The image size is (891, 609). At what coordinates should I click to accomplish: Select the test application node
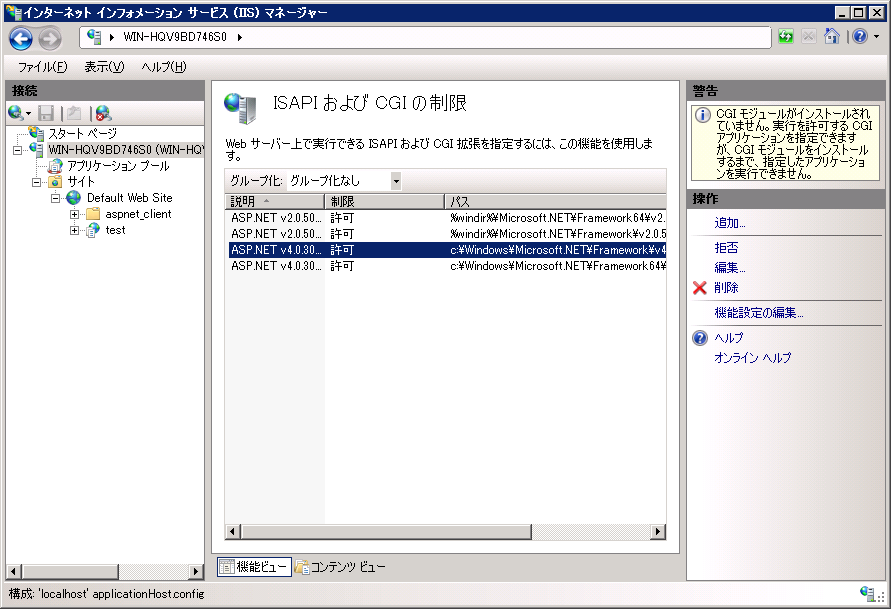pos(115,230)
